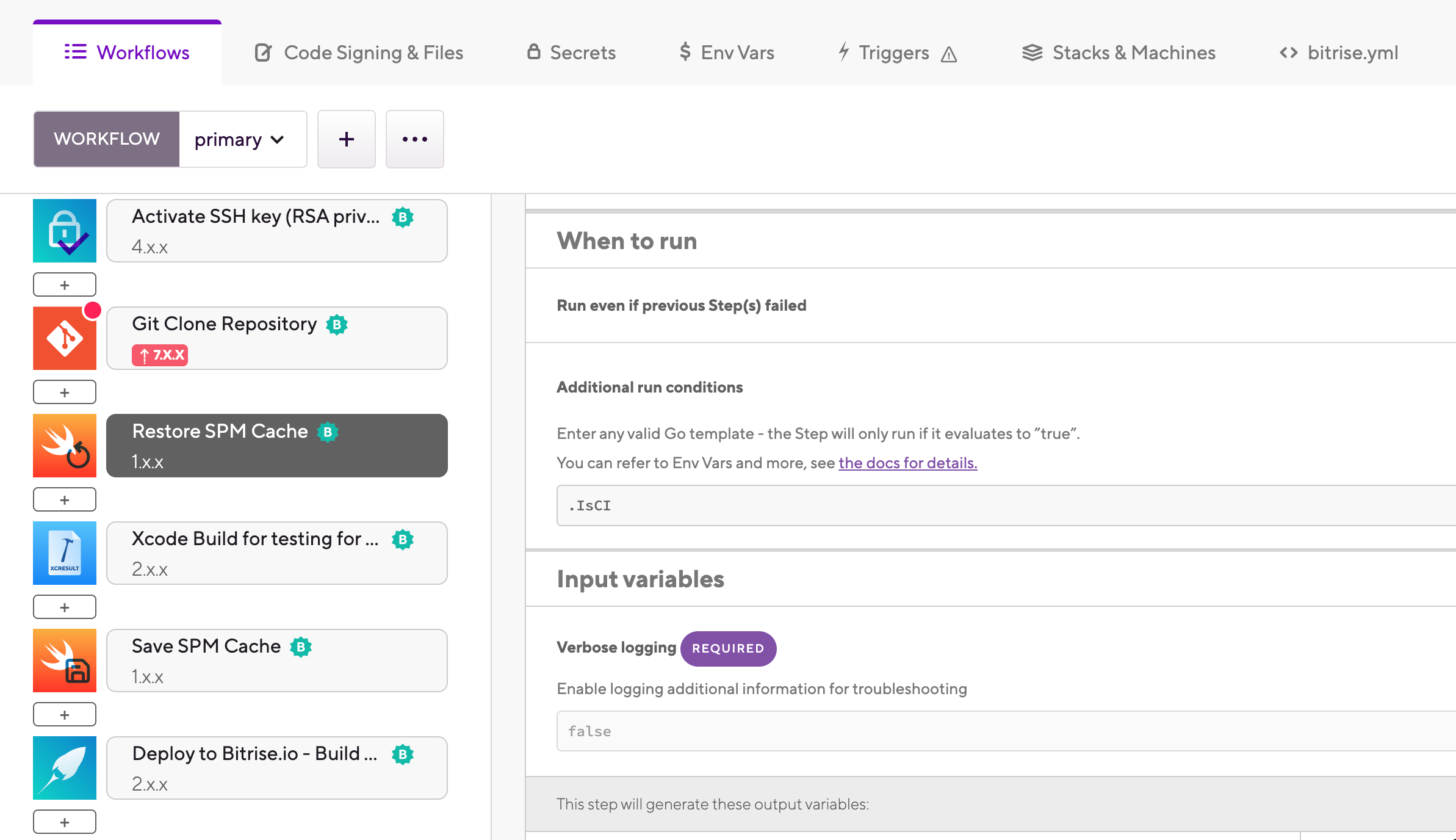
Task: Click the Xcode Build xcresult step icon
Action: [x=65, y=553]
